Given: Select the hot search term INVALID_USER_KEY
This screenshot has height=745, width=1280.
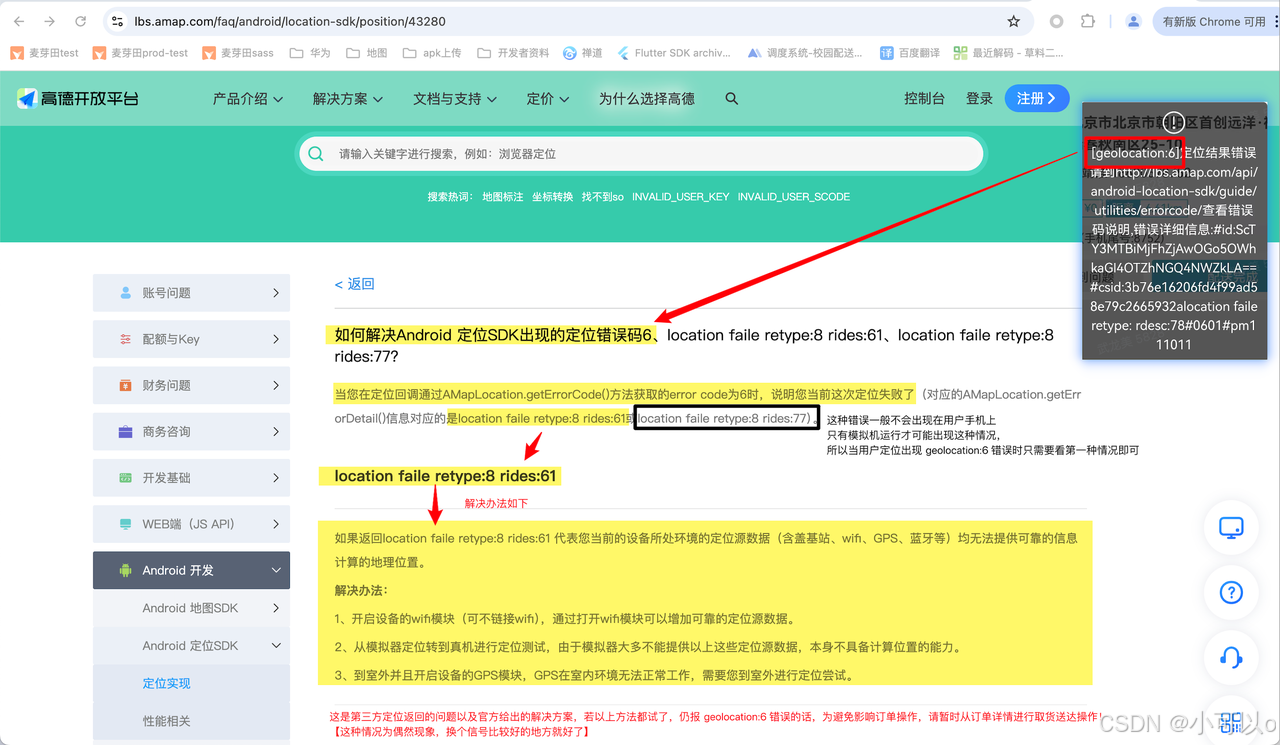Looking at the screenshot, I should (x=680, y=197).
